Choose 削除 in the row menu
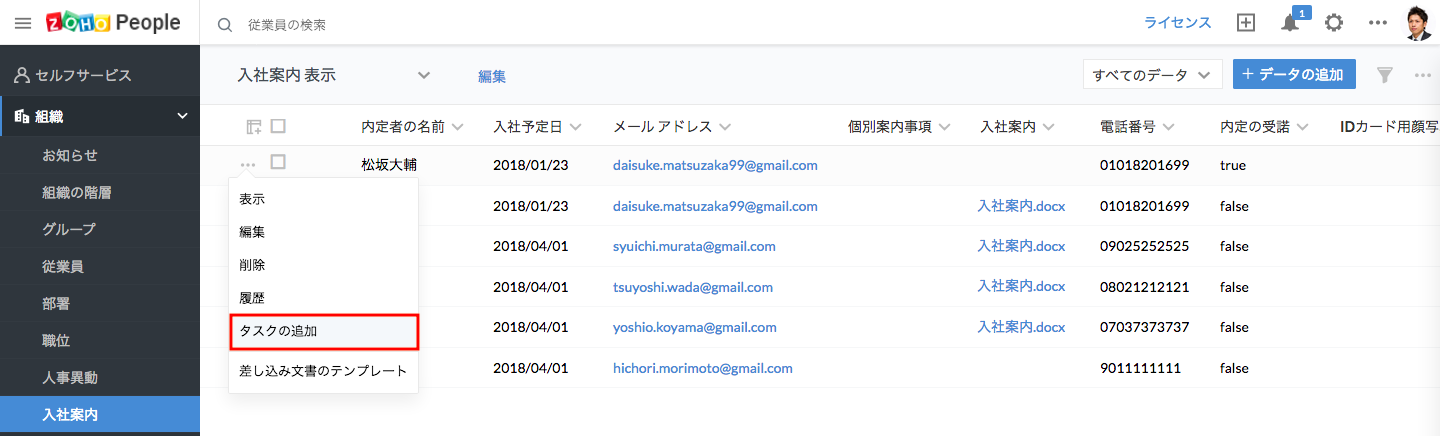1440x436 pixels. [252, 265]
